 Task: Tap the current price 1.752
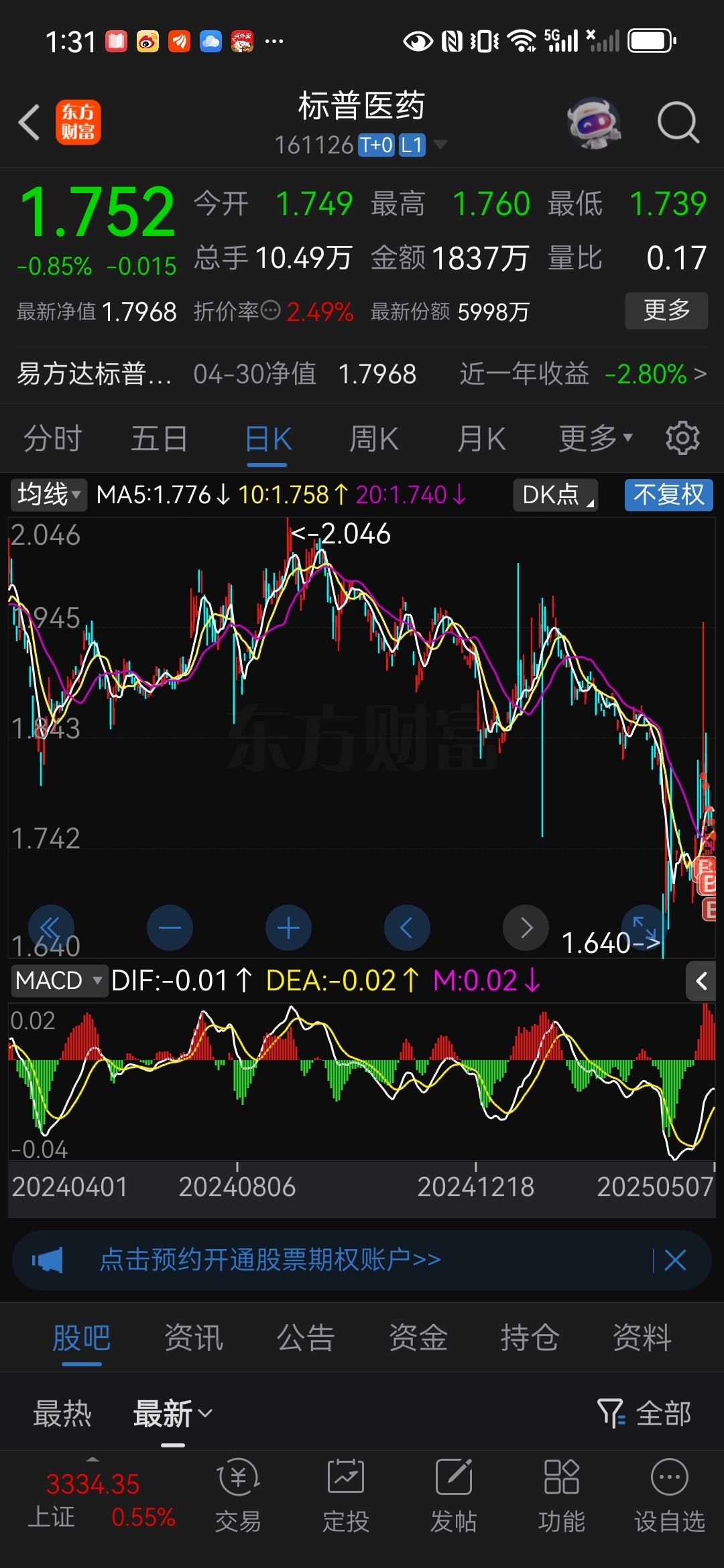[98, 213]
